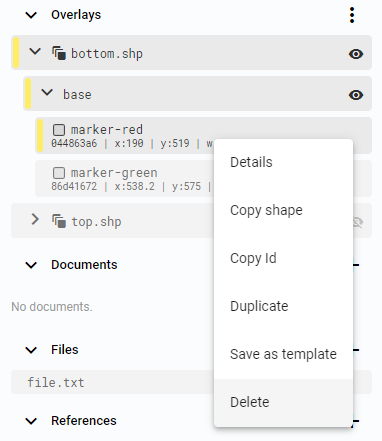The height and width of the screenshot is (441, 382).
Task: Choose Duplicate from the context menu
Action: (283, 306)
